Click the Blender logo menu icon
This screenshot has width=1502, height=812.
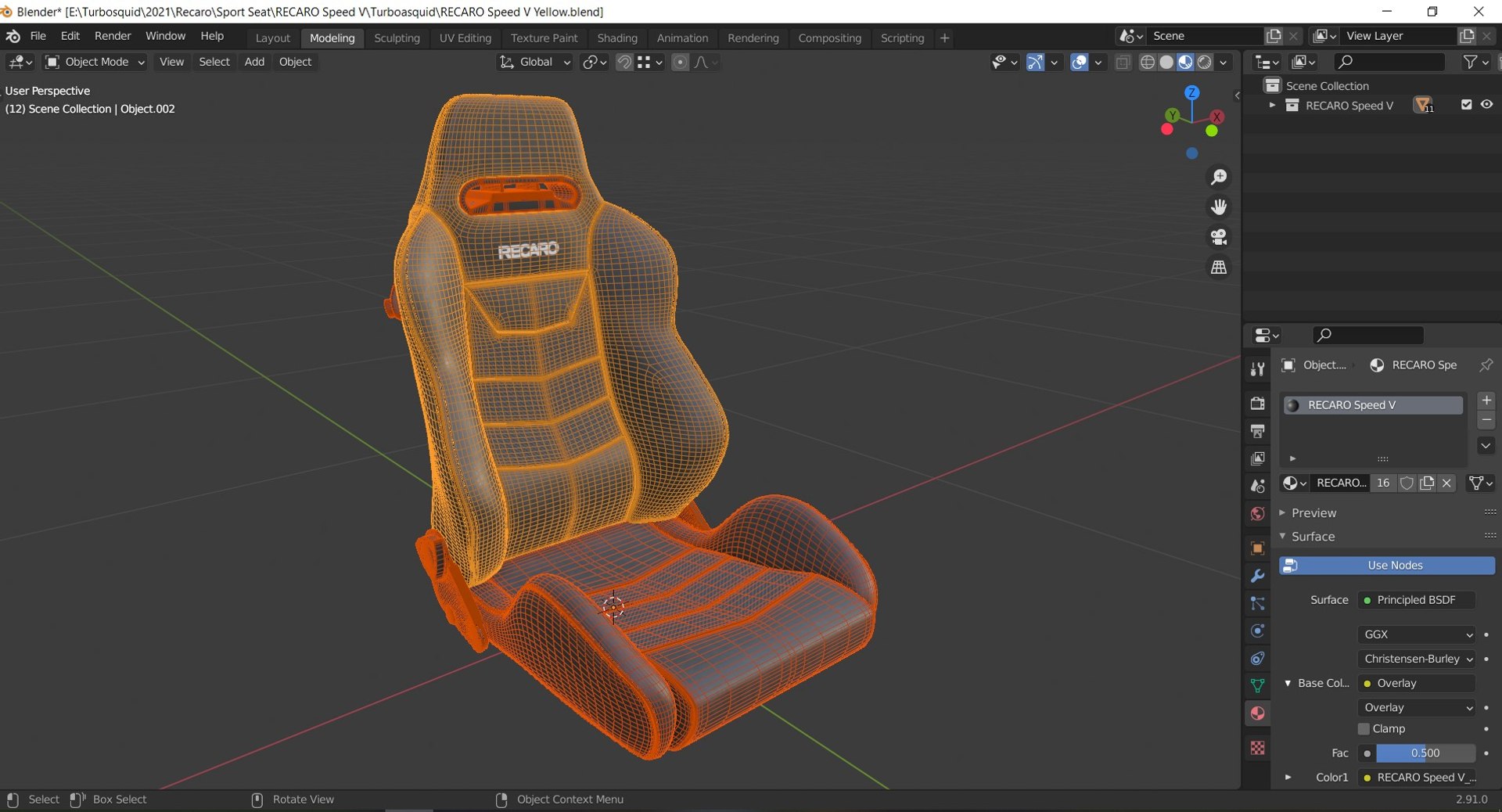[13, 36]
